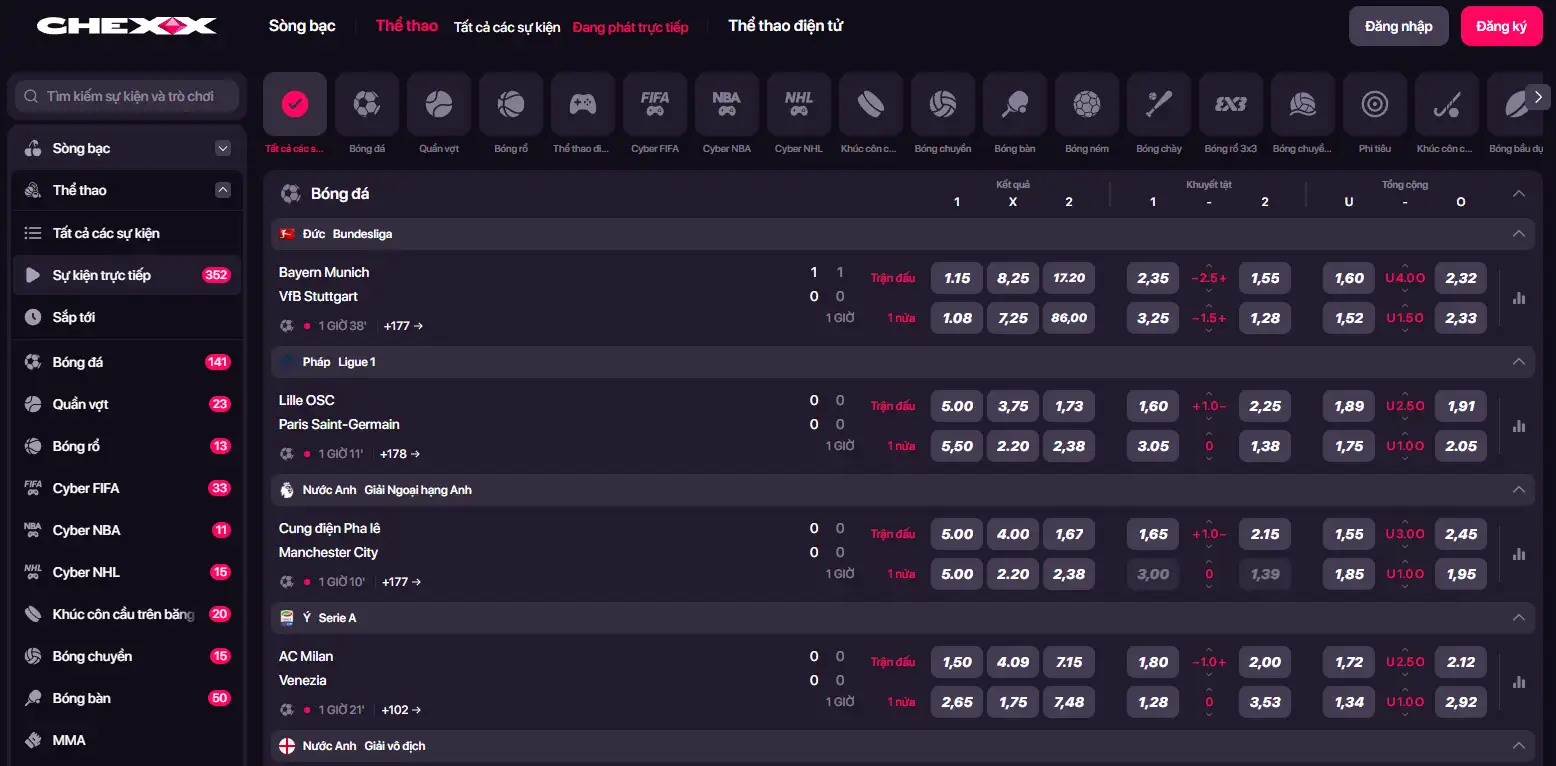Select the ice hockey puck icon in the carousel
1556x766 pixels.
click(x=871, y=104)
